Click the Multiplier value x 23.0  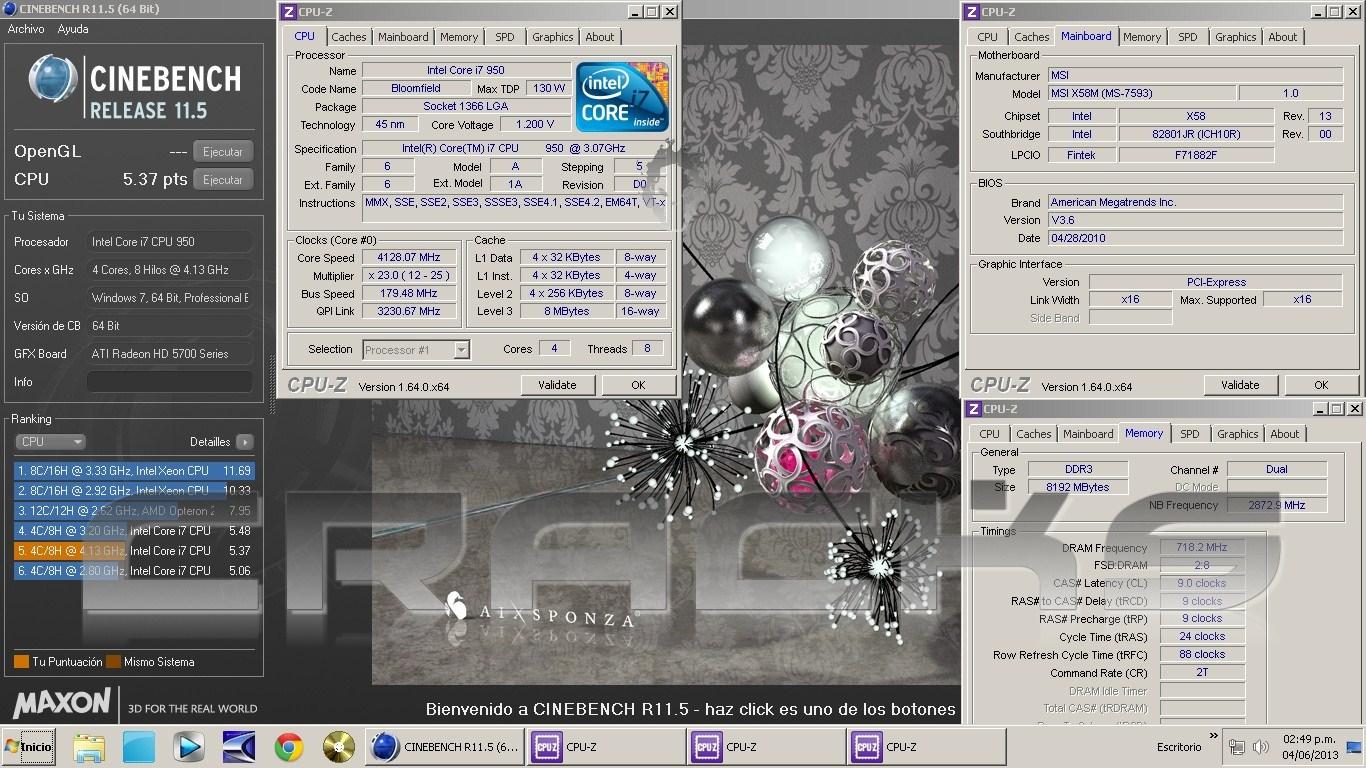pyautogui.click(x=409, y=276)
